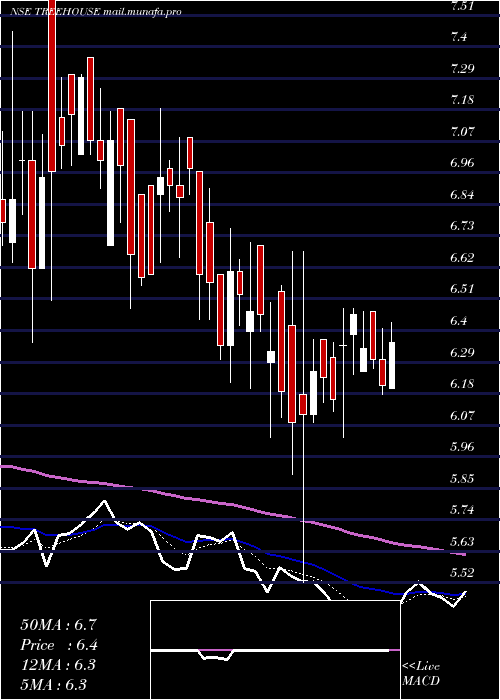Click the 6.07 price axis label

(x=464, y=415)
